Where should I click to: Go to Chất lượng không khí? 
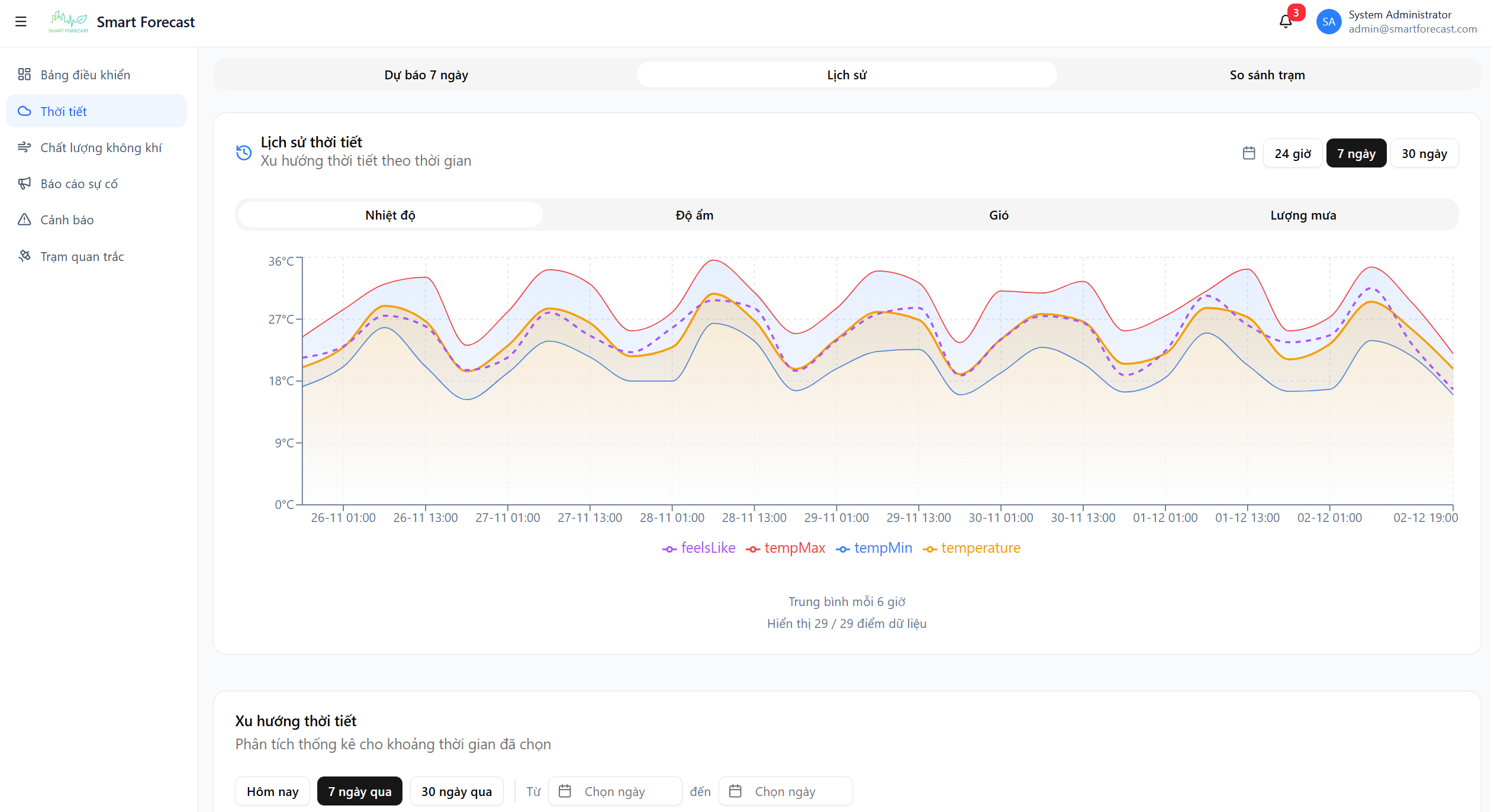click(x=101, y=148)
